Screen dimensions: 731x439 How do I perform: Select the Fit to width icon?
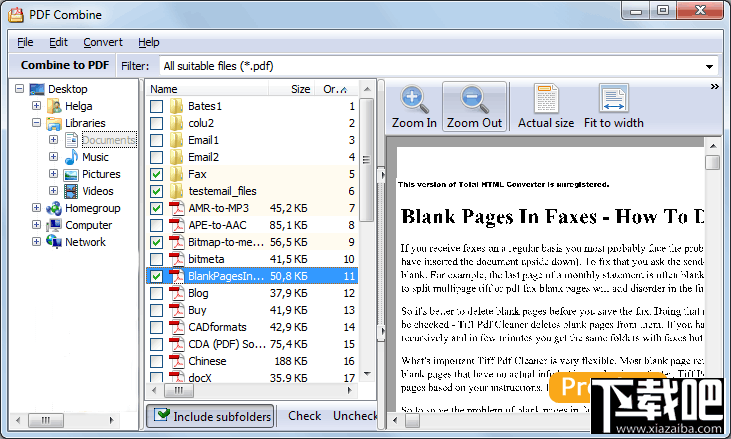tap(614, 98)
